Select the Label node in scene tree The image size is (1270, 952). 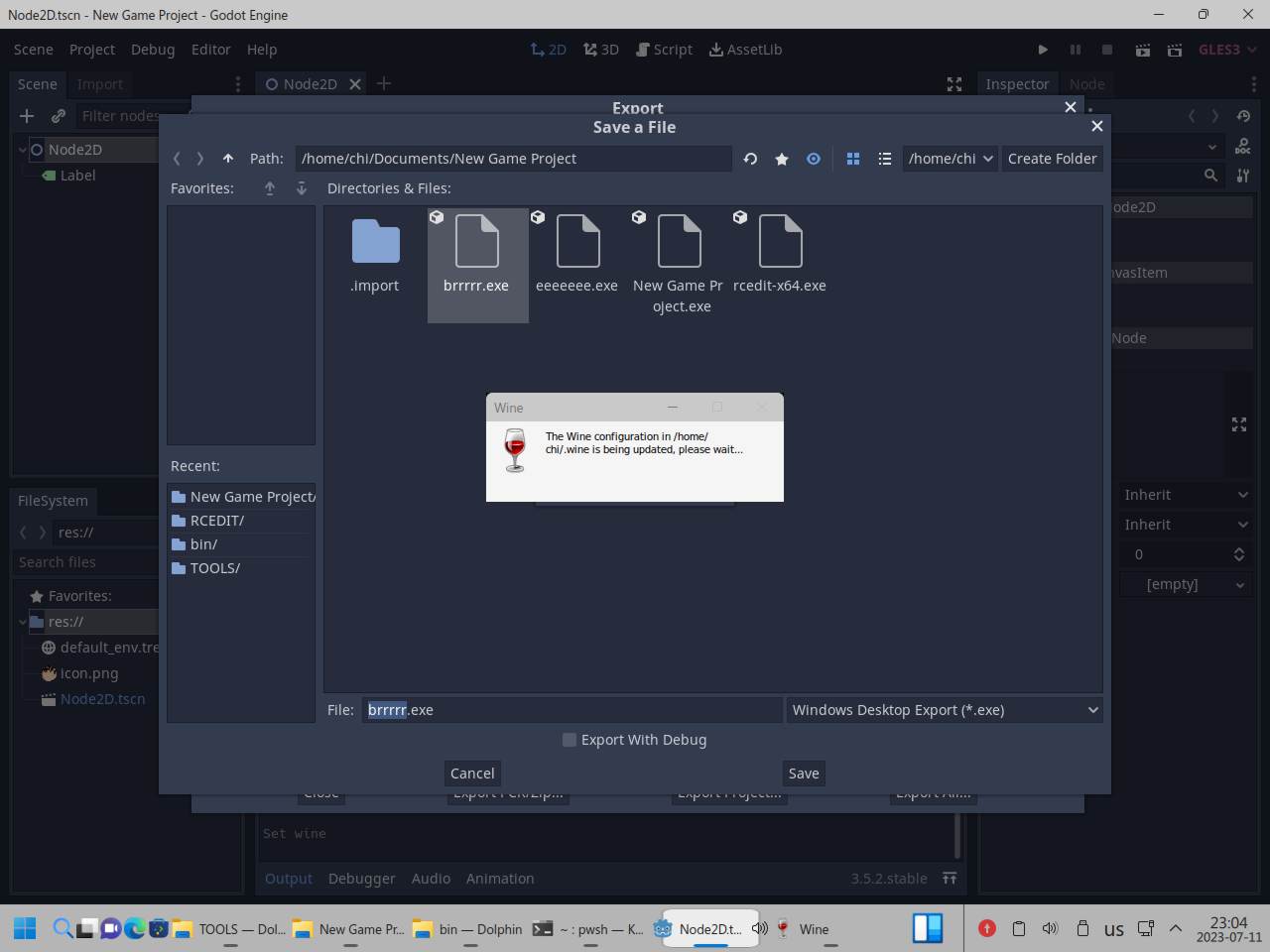pos(77,176)
